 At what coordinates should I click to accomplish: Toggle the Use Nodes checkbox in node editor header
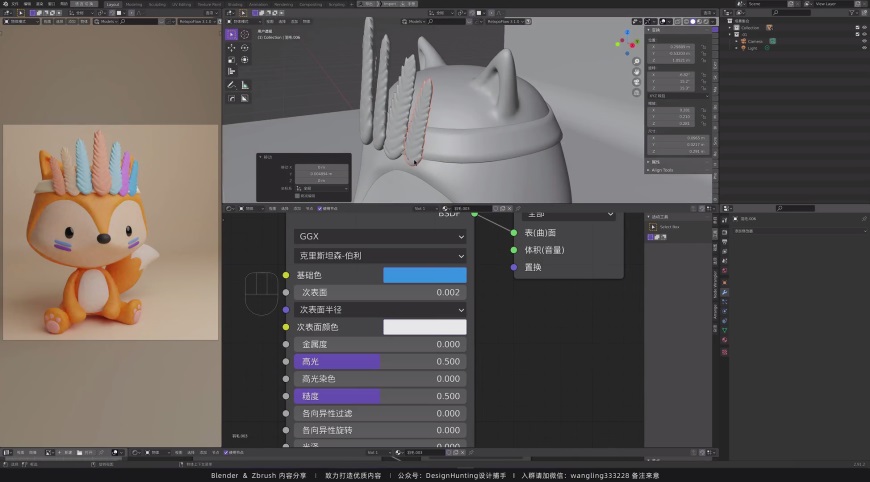click(320, 209)
